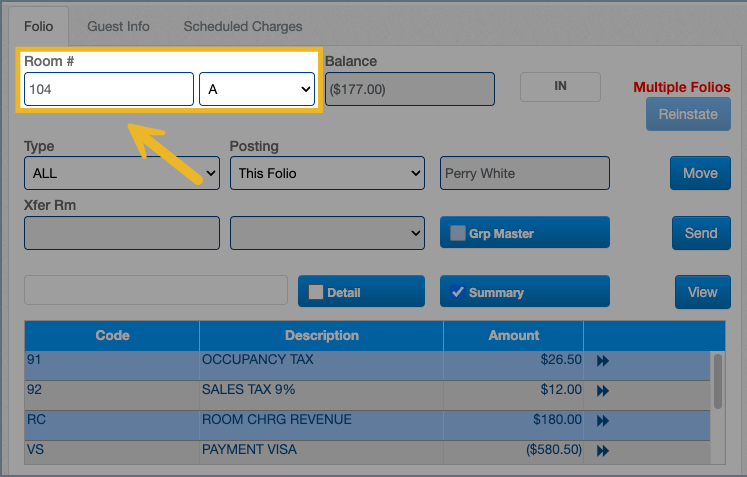Screen dimensions: 747x477
Task: Toggle the Grp Master checkbox
Action: click(458, 233)
